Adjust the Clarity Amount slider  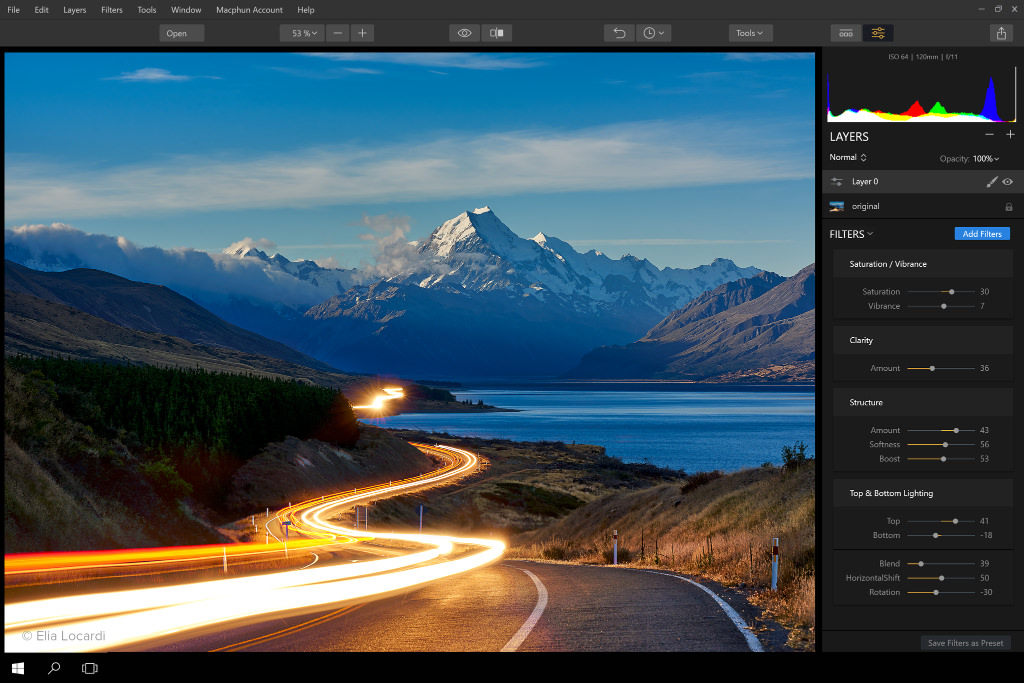coord(932,368)
